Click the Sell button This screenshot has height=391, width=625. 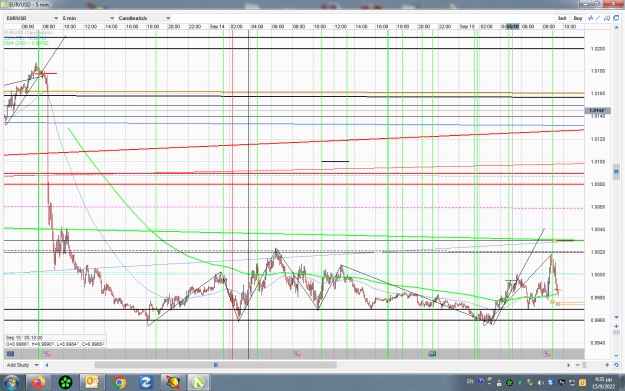(562, 18)
